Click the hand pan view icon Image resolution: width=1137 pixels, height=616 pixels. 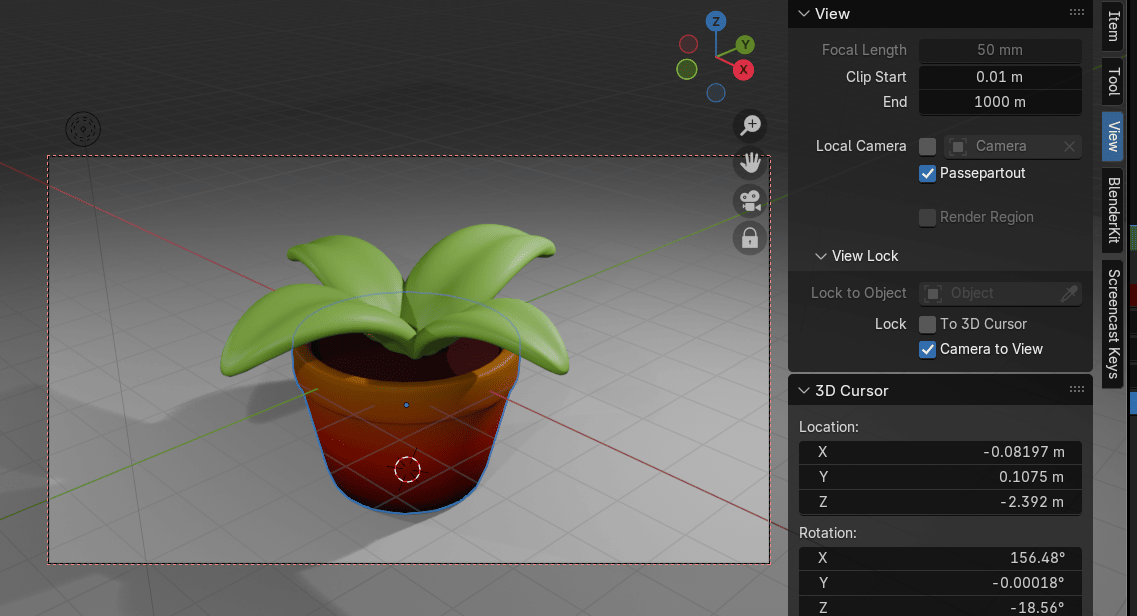click(x=750, y=162)
